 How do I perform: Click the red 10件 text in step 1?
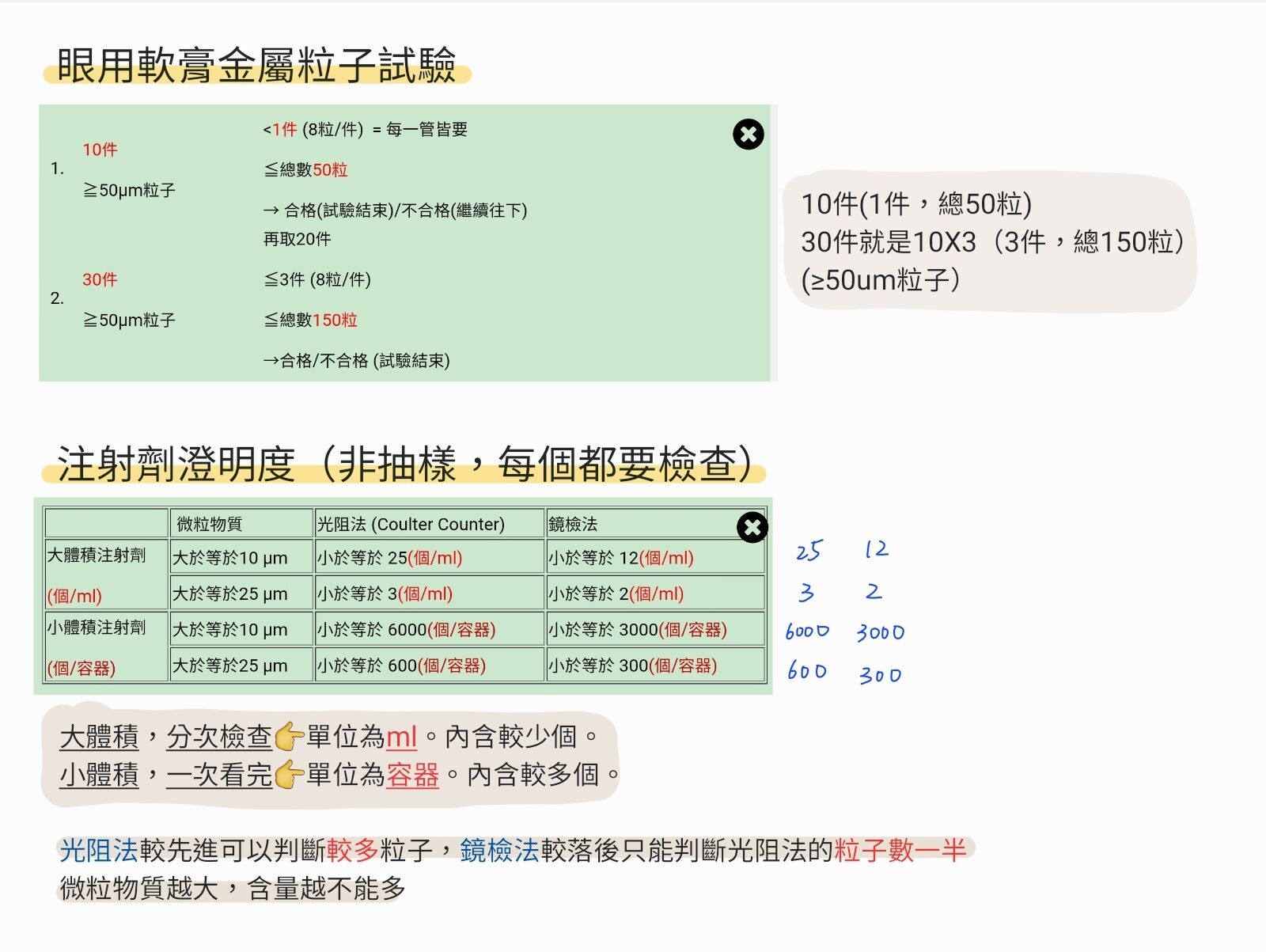(100, 150)
